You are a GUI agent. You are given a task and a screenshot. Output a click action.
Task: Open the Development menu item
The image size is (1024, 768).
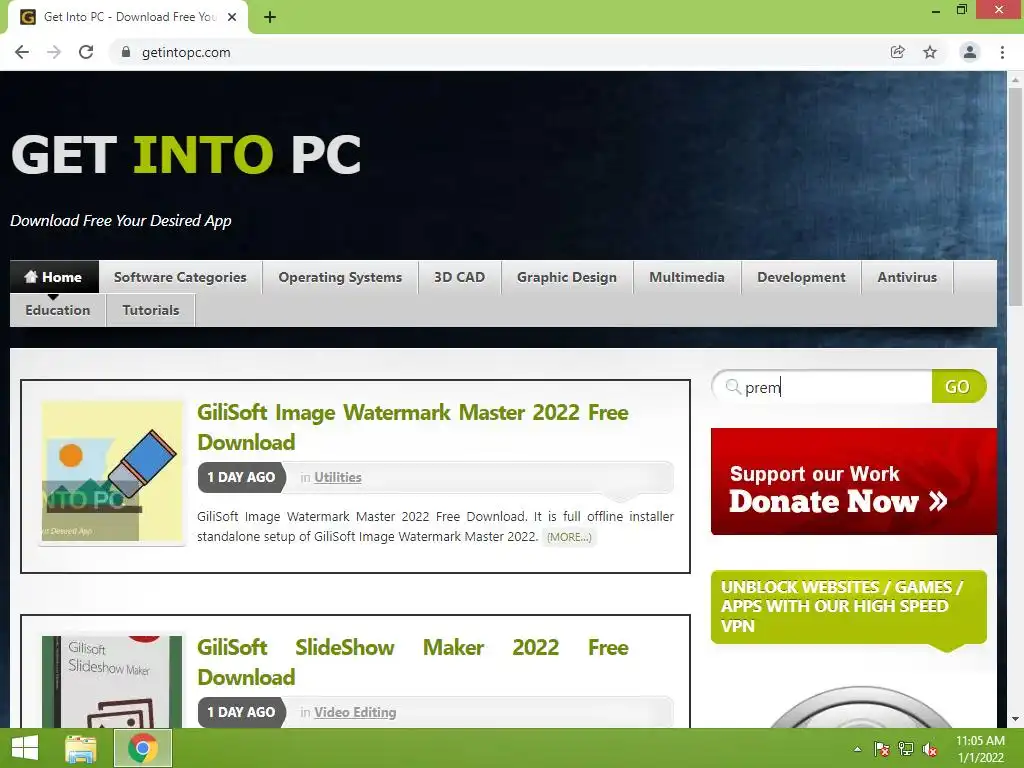point(801,277)
